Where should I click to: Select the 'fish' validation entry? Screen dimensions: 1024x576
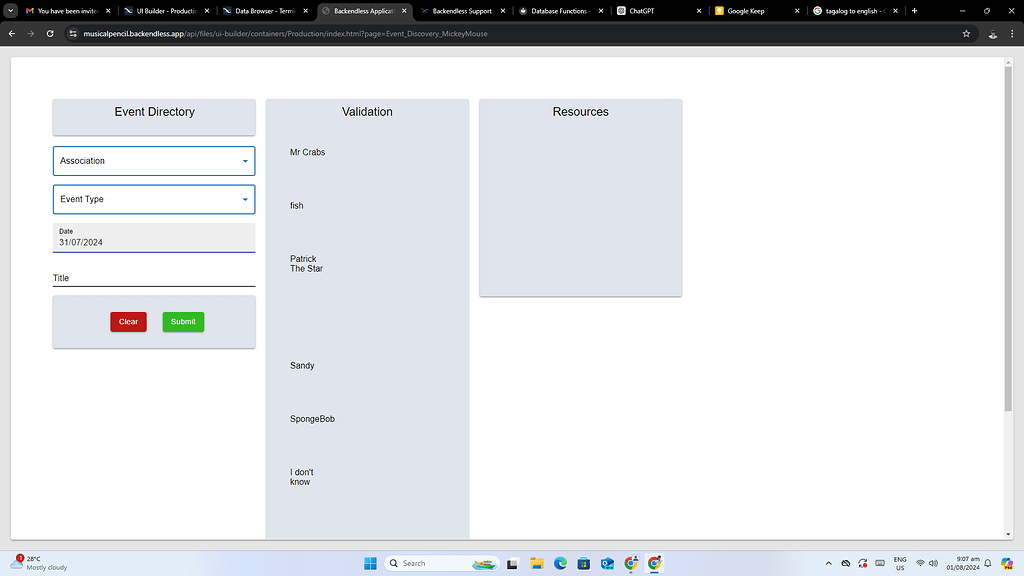pos(296,206)
